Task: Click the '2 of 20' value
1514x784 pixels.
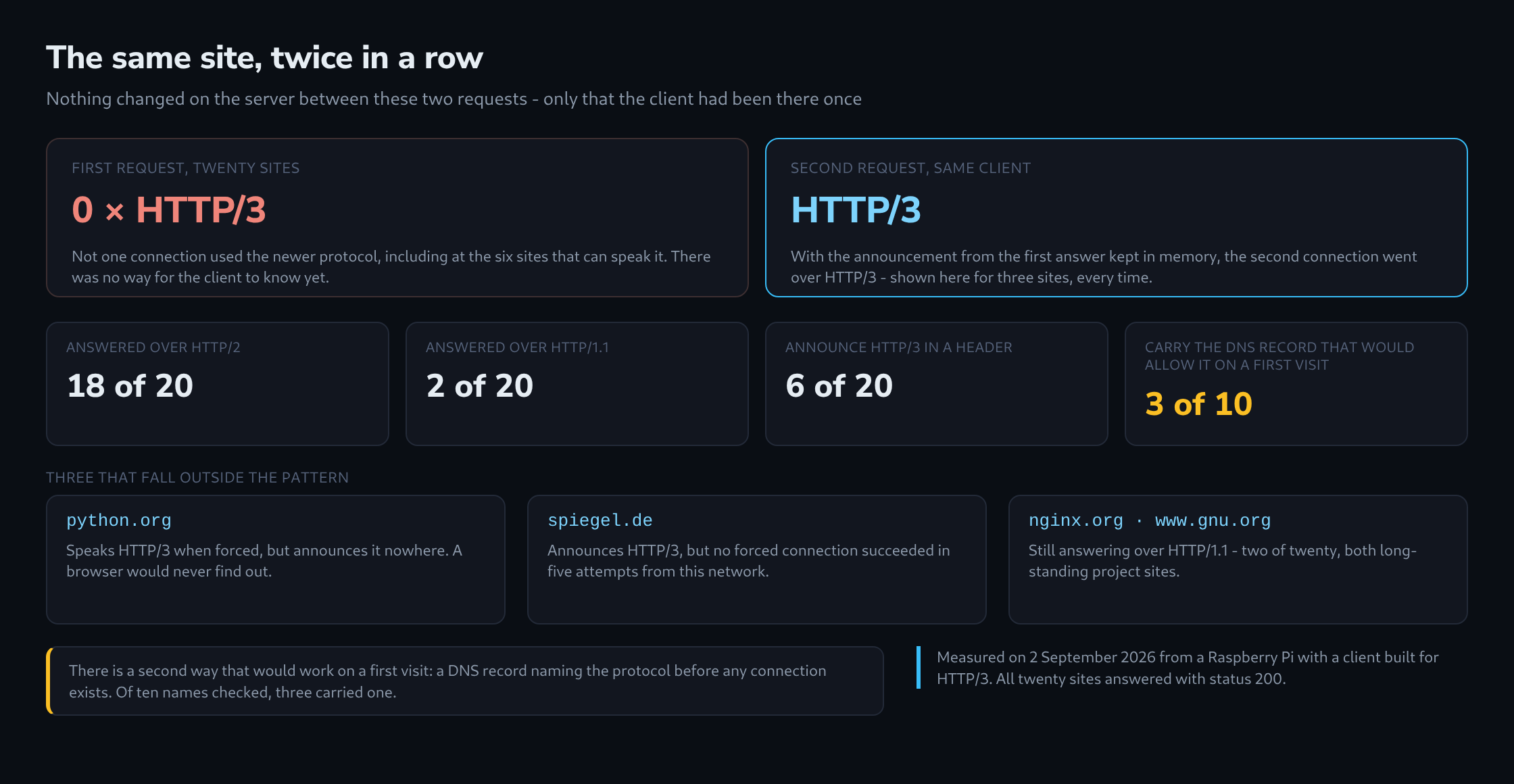Action: 480,386
